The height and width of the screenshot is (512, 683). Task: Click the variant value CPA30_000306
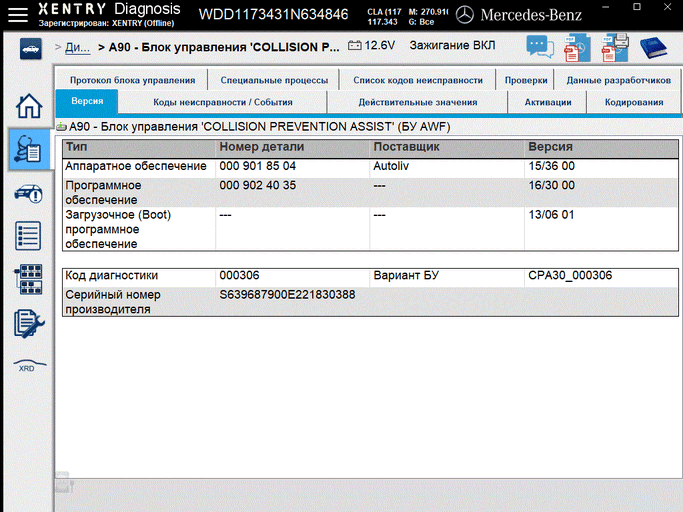click(x=570, y=275)
